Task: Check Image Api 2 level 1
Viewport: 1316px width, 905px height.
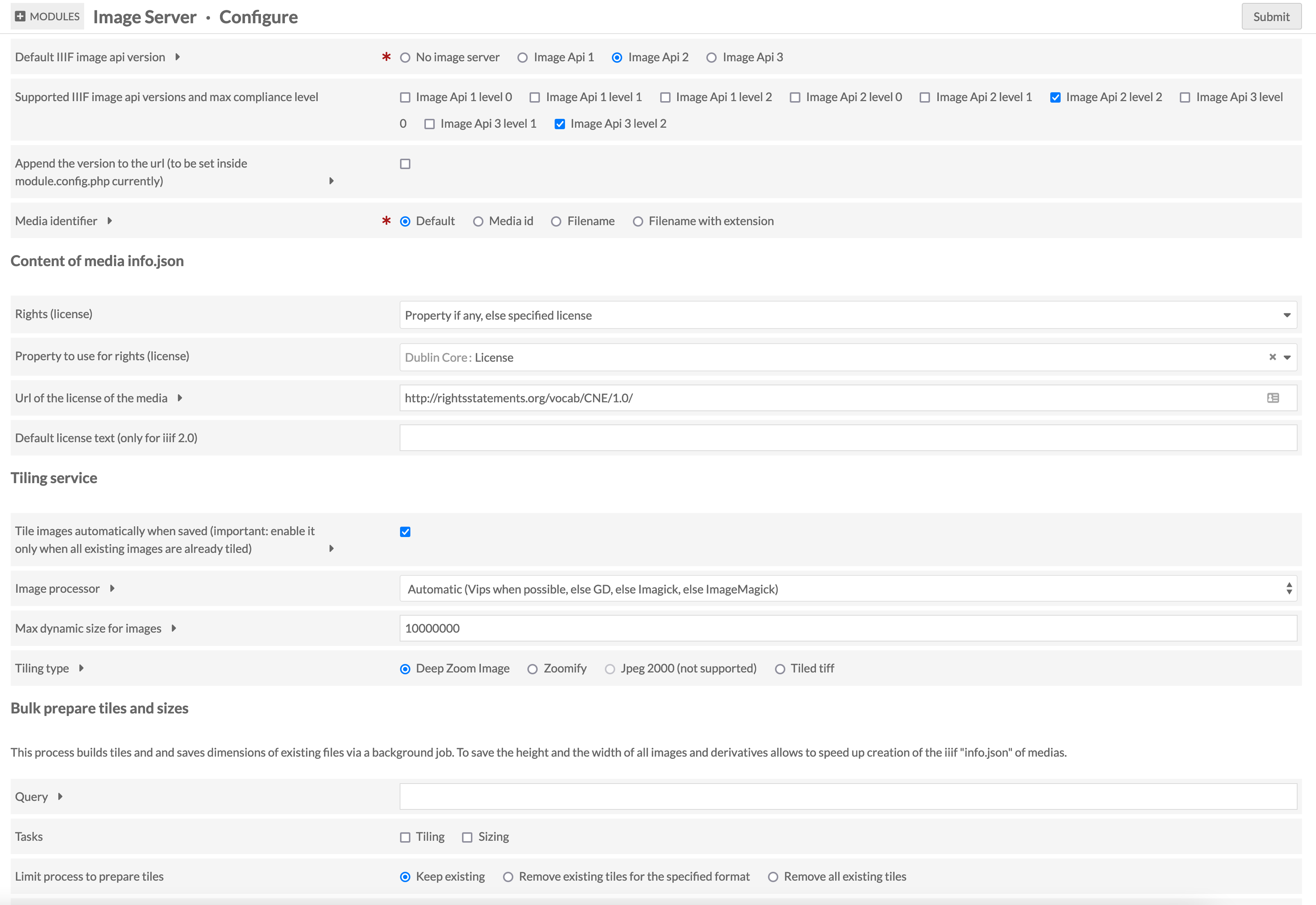Action: (925, 97)
